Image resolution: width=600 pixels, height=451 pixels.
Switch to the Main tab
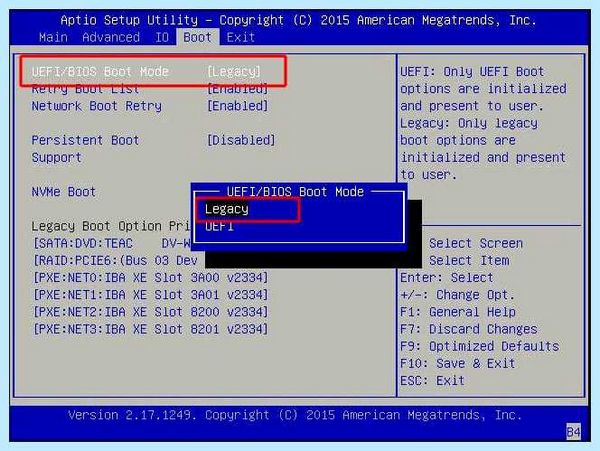coord(53,37)
